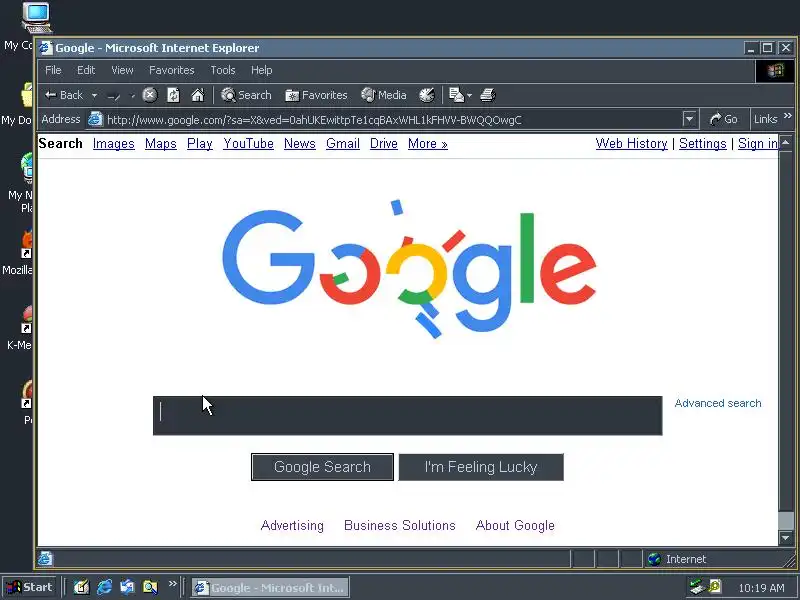
Task: Open the Media pane from the toolbar
Action: (x=384, y=95)
